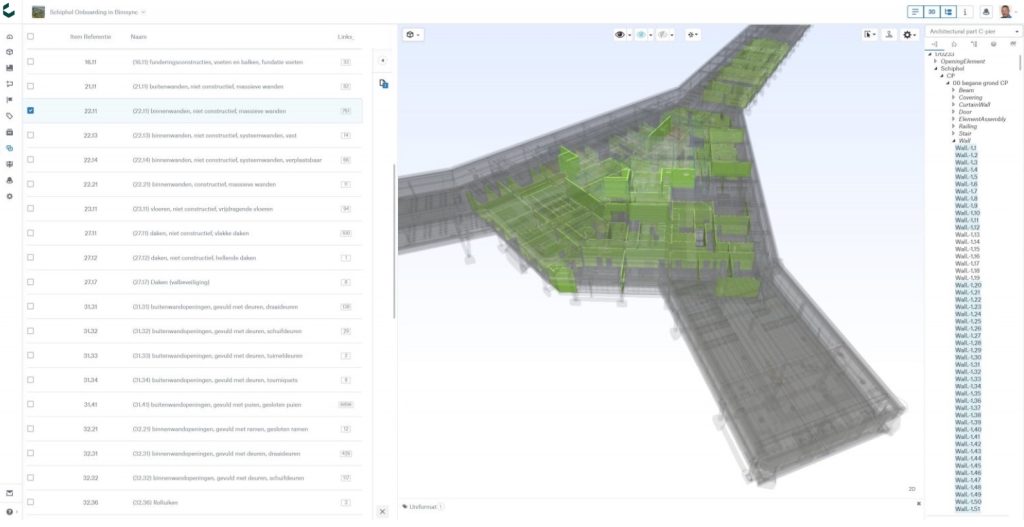Toggle the select-all checkbox in table header
Image resolution: width=1024 pixels, height=527 pixels.
coord(30,37)
